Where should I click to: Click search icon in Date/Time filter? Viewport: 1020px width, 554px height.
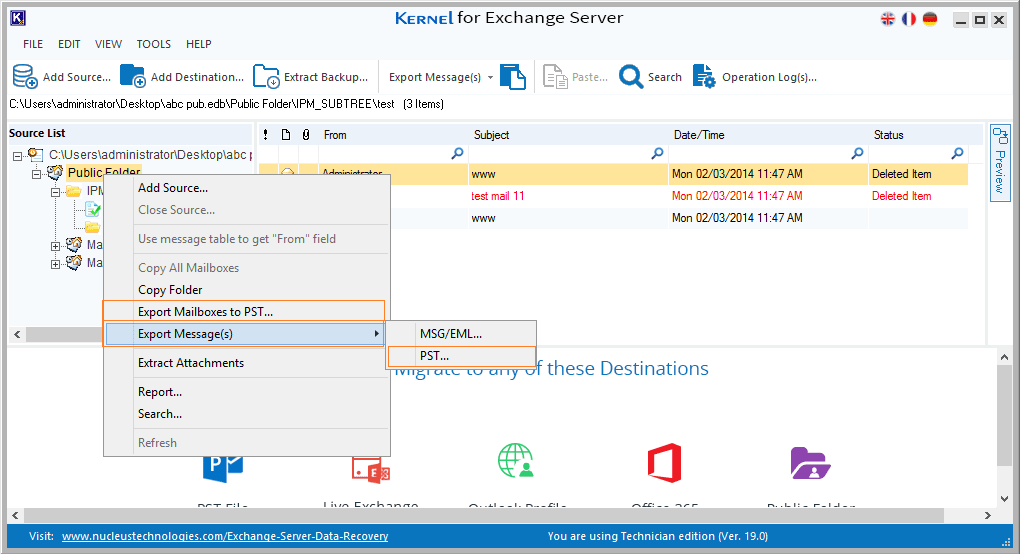[857, 153]
